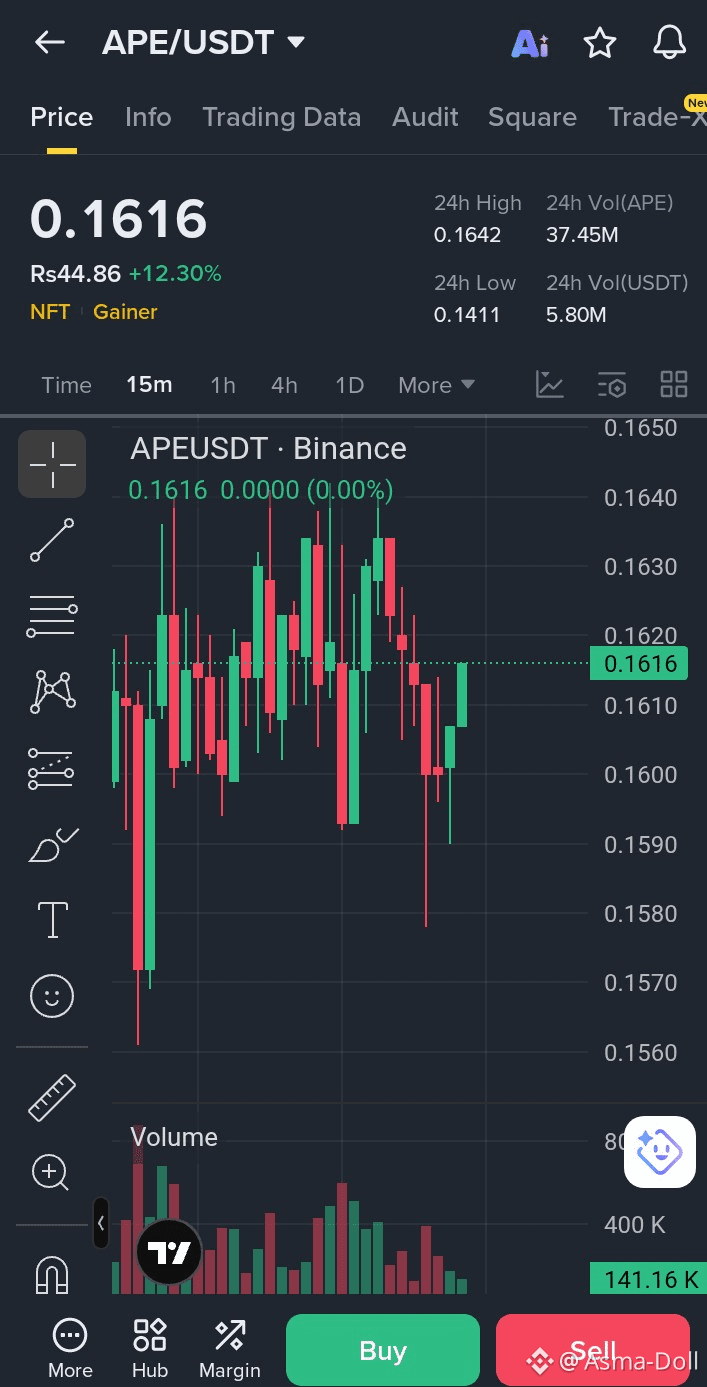This screenshot has height=1387, width=707.
Task: Select the 15m interval
Action: 149,385
